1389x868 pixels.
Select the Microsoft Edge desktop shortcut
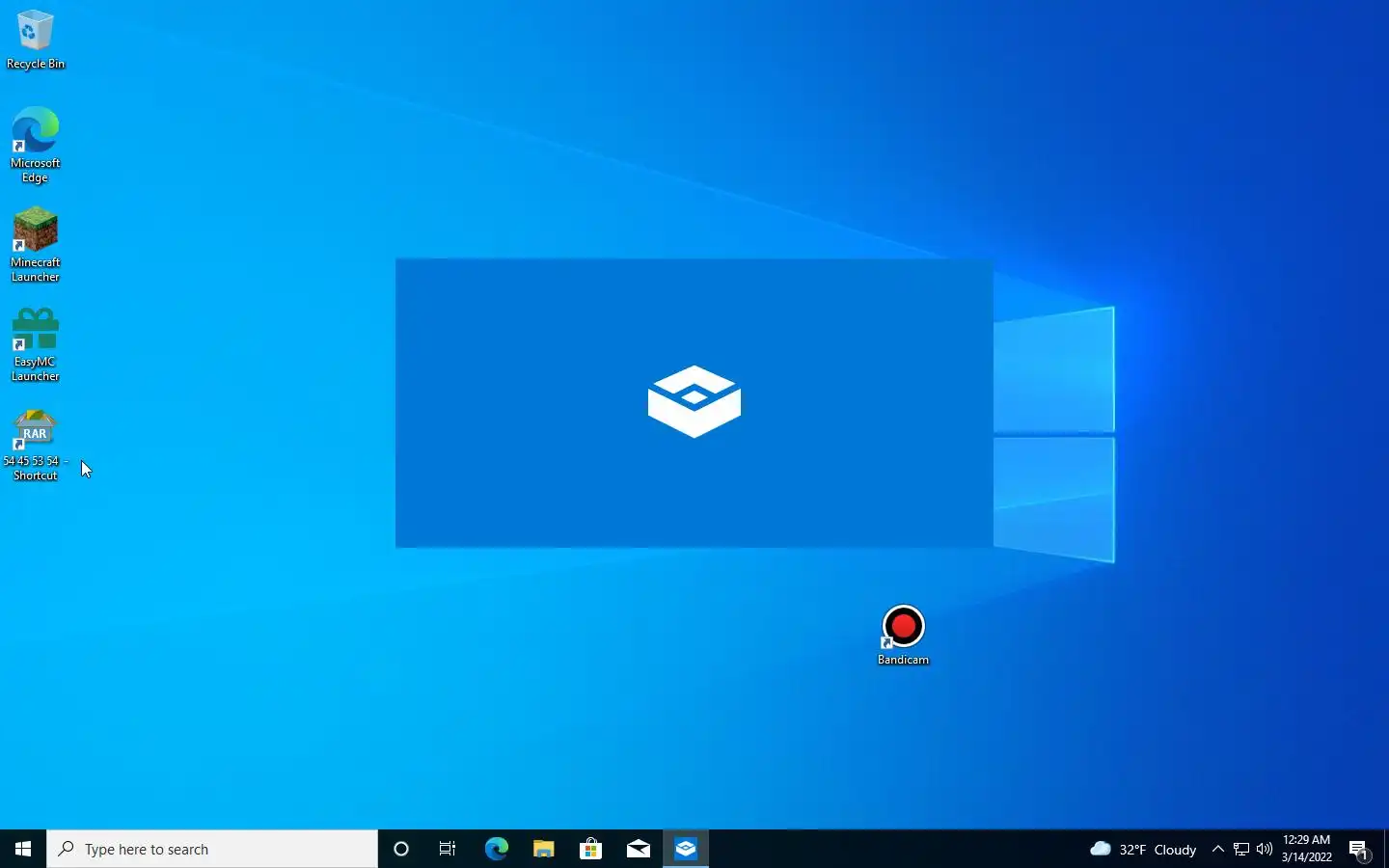tap(36, 145)
